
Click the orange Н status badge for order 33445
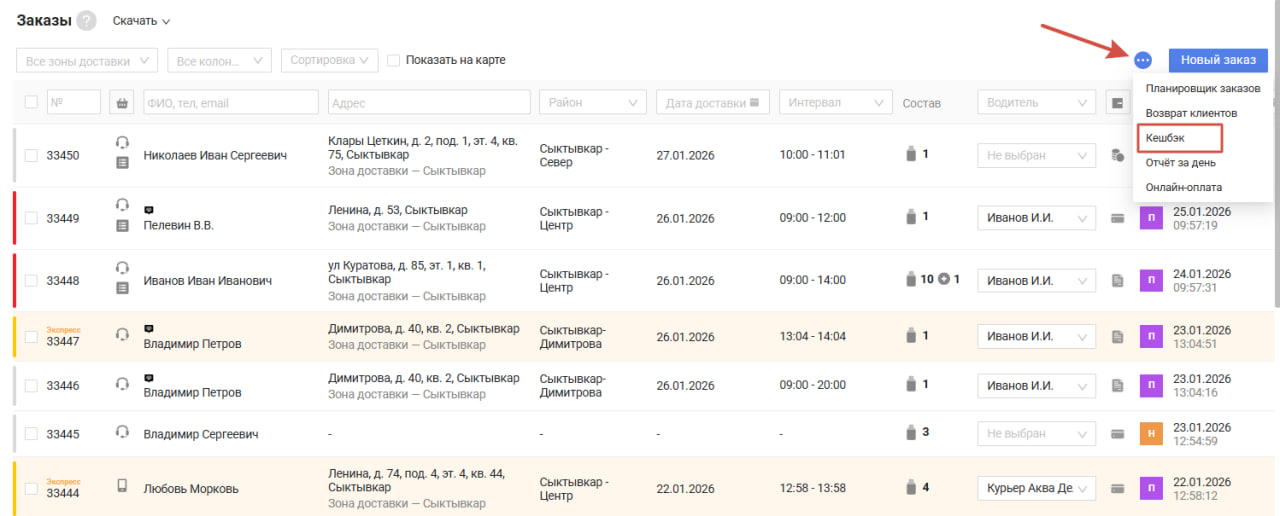(1152, 434)
